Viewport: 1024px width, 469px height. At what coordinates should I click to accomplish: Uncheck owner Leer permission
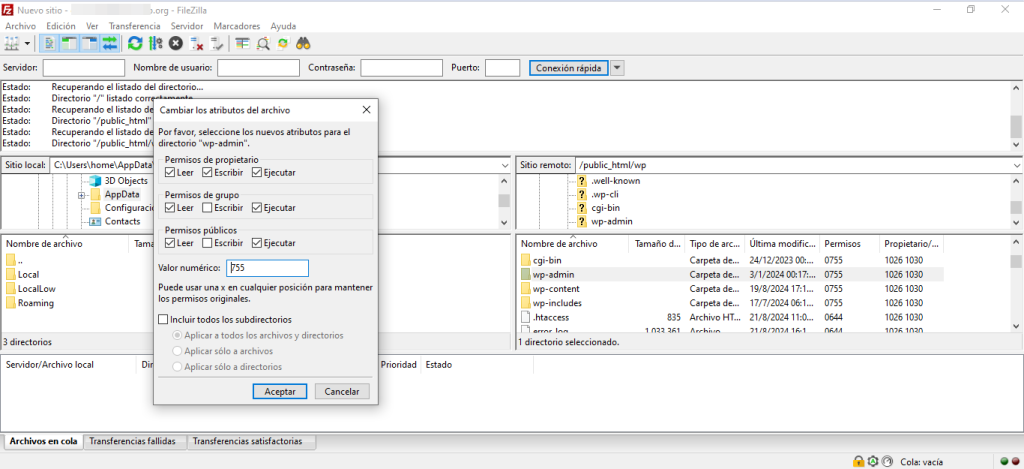pos(170,172)
